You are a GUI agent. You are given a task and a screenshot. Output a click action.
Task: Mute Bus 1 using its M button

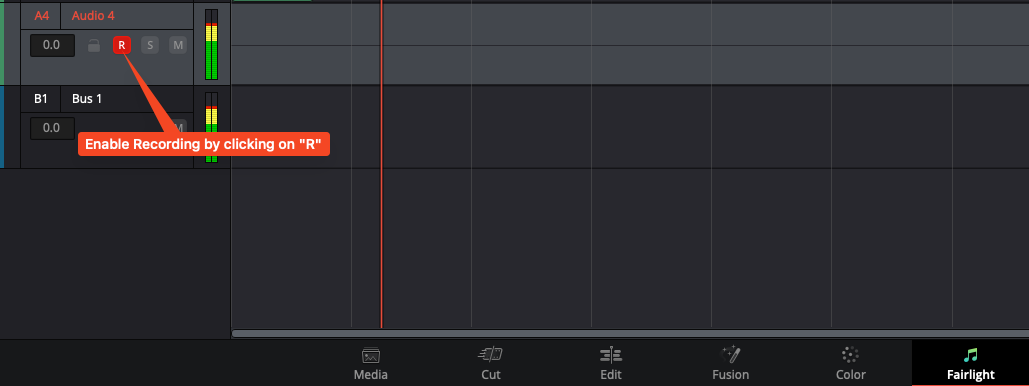pos(178,127)
